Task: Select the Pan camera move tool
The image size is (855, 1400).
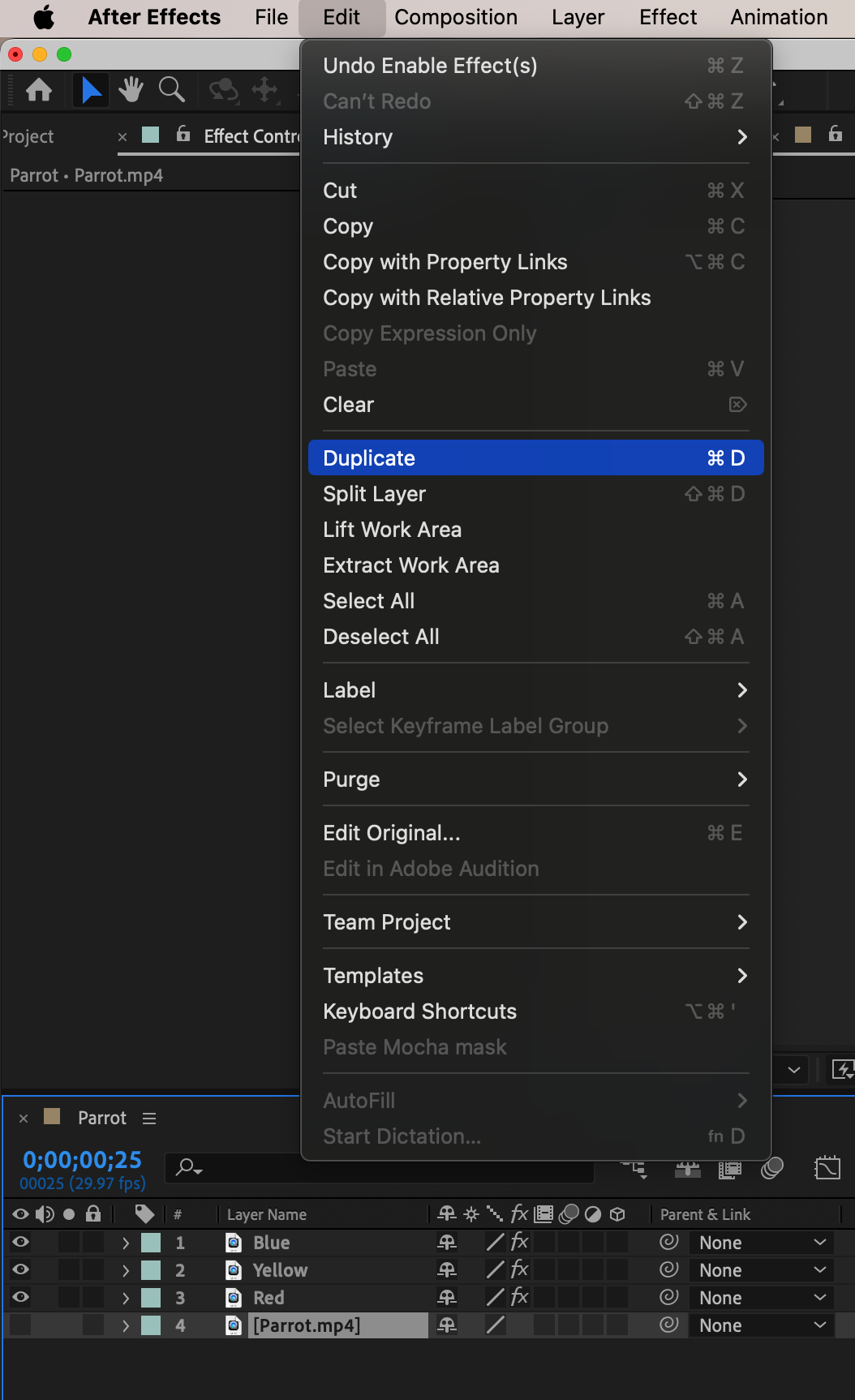Action: click(x=265, y=89)
